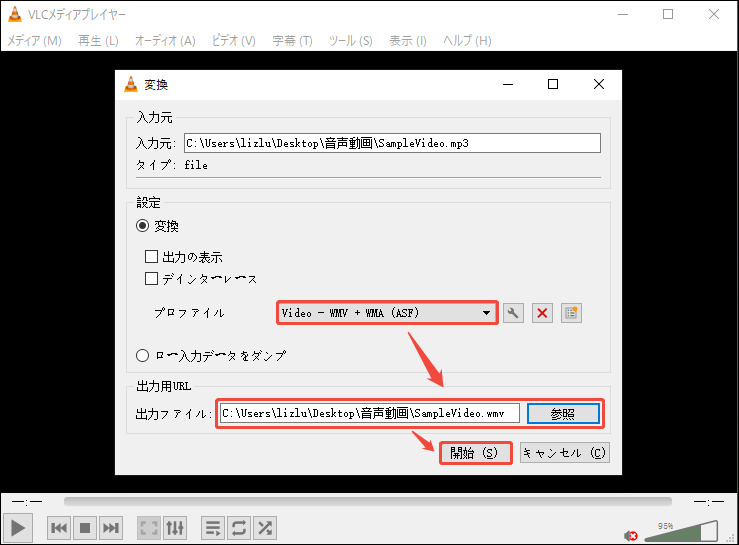Open the 表示 (I) menu
Viewport: 739px width, 545px height.
408,41
